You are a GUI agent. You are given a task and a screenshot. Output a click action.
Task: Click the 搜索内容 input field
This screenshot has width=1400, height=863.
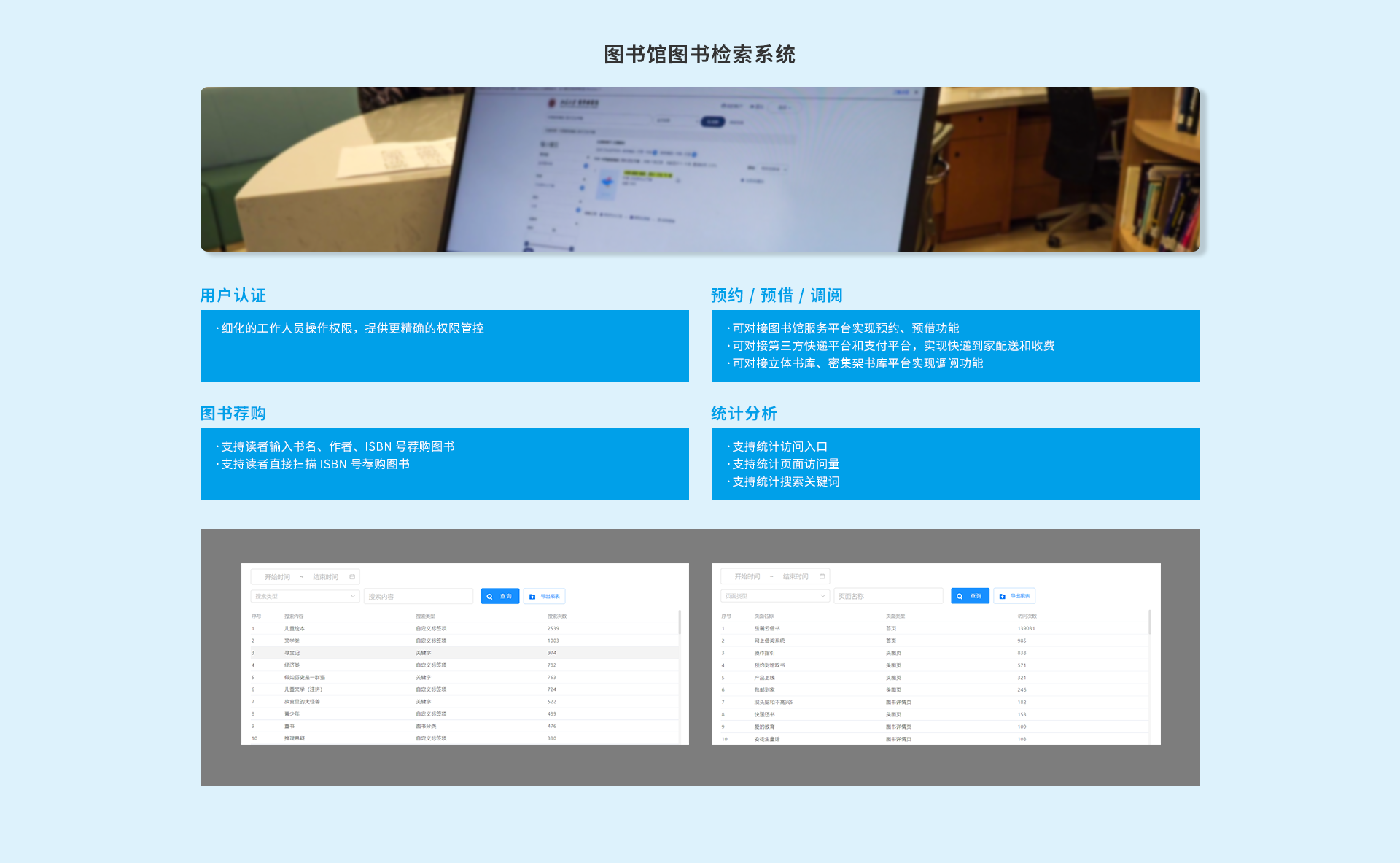click(419, 597)
